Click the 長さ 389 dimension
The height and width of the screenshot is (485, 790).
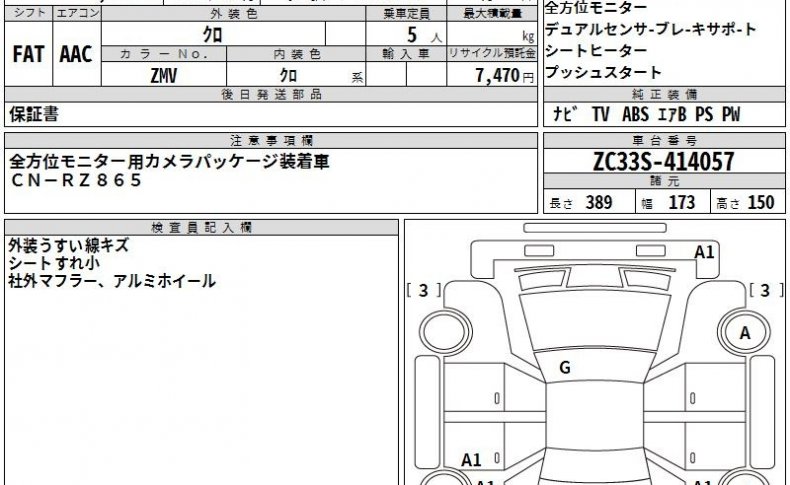click(x=580, y=202)
